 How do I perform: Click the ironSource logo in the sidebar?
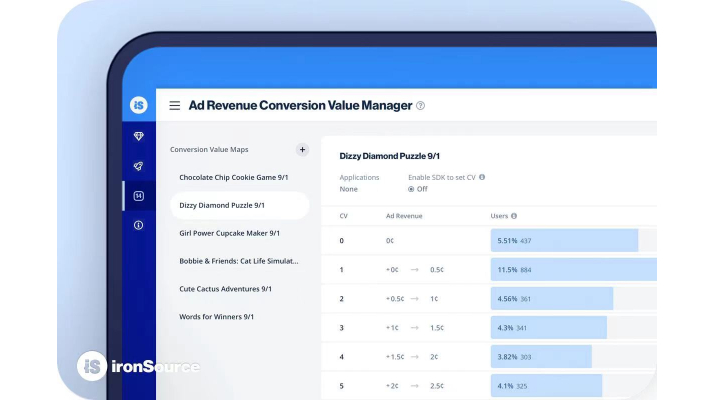139,105
